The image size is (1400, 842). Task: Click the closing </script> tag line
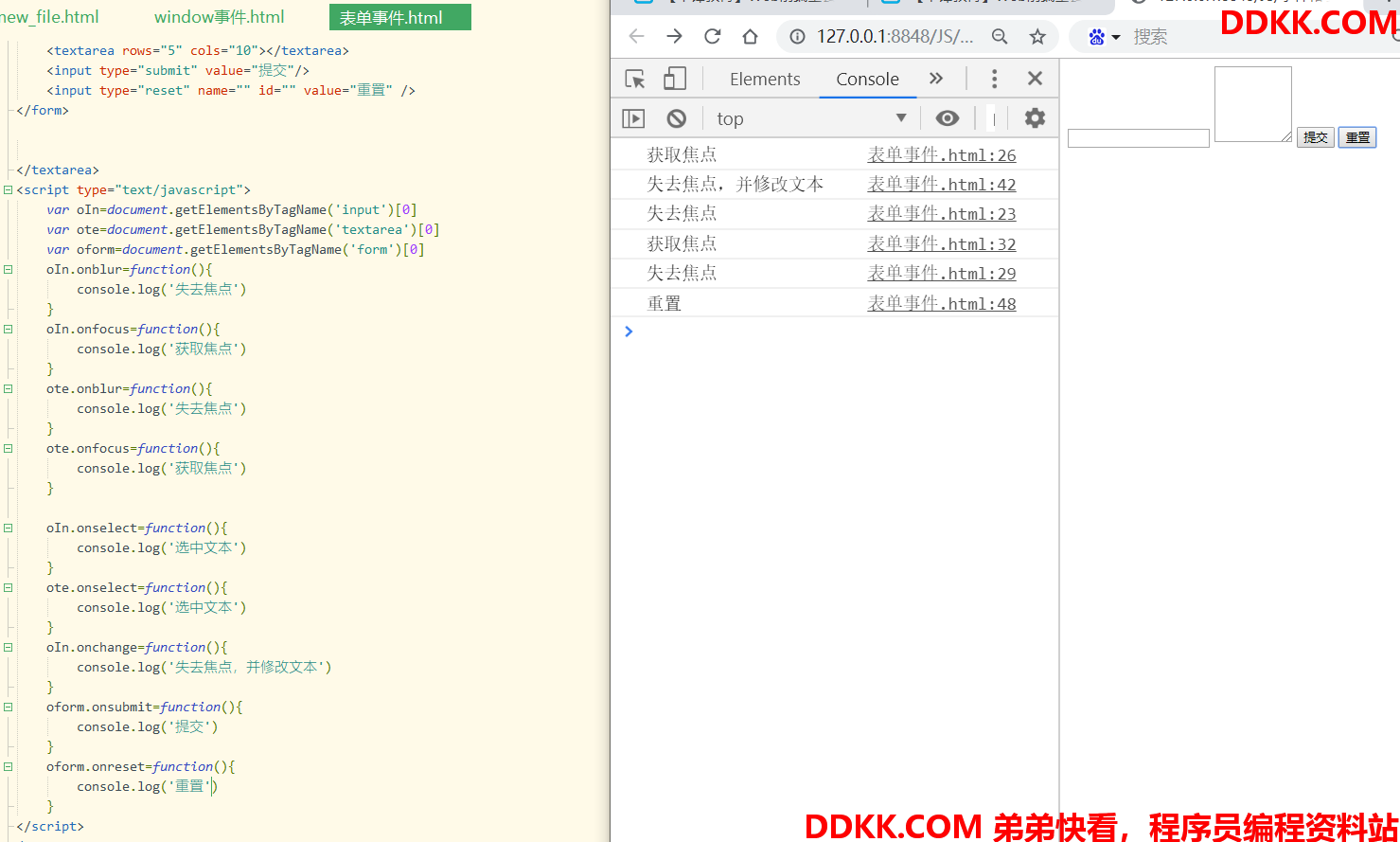tap(50, 826)
